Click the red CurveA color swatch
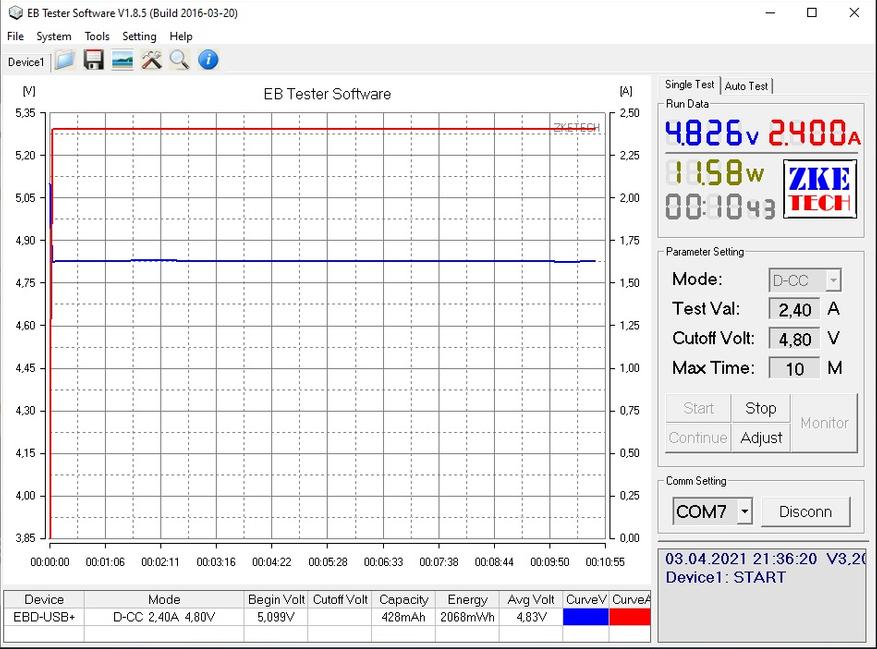The height and width of the screenshot is (649, 877). pyautogui.click(x=630, y=617)
